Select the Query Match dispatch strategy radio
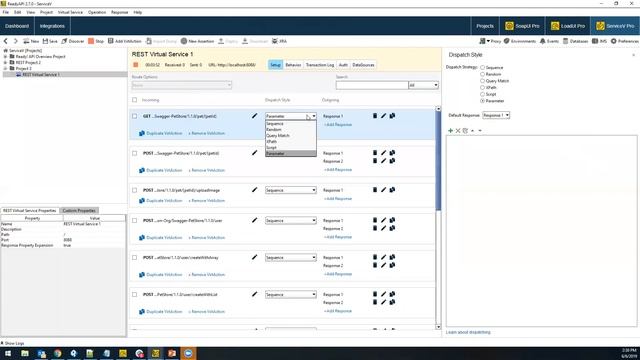Viewport: 640px width, 360px height. (x=482, y=81)
